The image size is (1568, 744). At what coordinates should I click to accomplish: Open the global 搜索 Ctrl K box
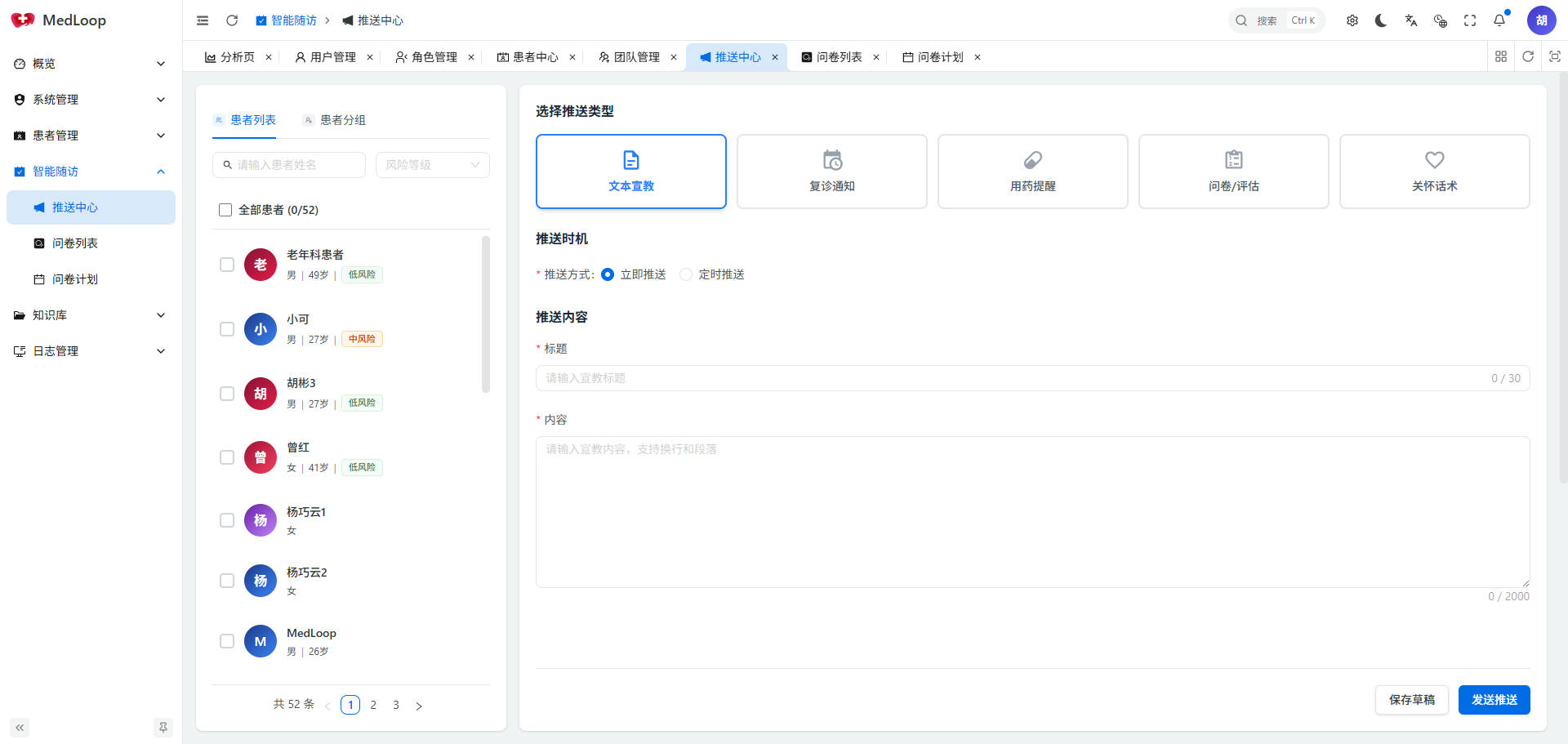(x=1277, y=20)
